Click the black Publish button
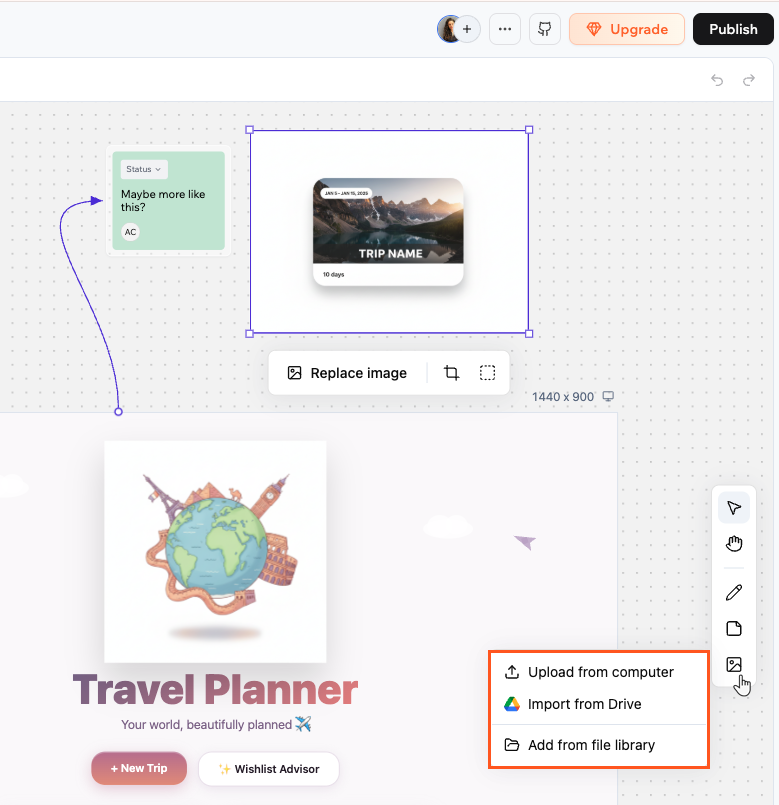The height and width of the screenshot is (805, 779). click(733, 29)
